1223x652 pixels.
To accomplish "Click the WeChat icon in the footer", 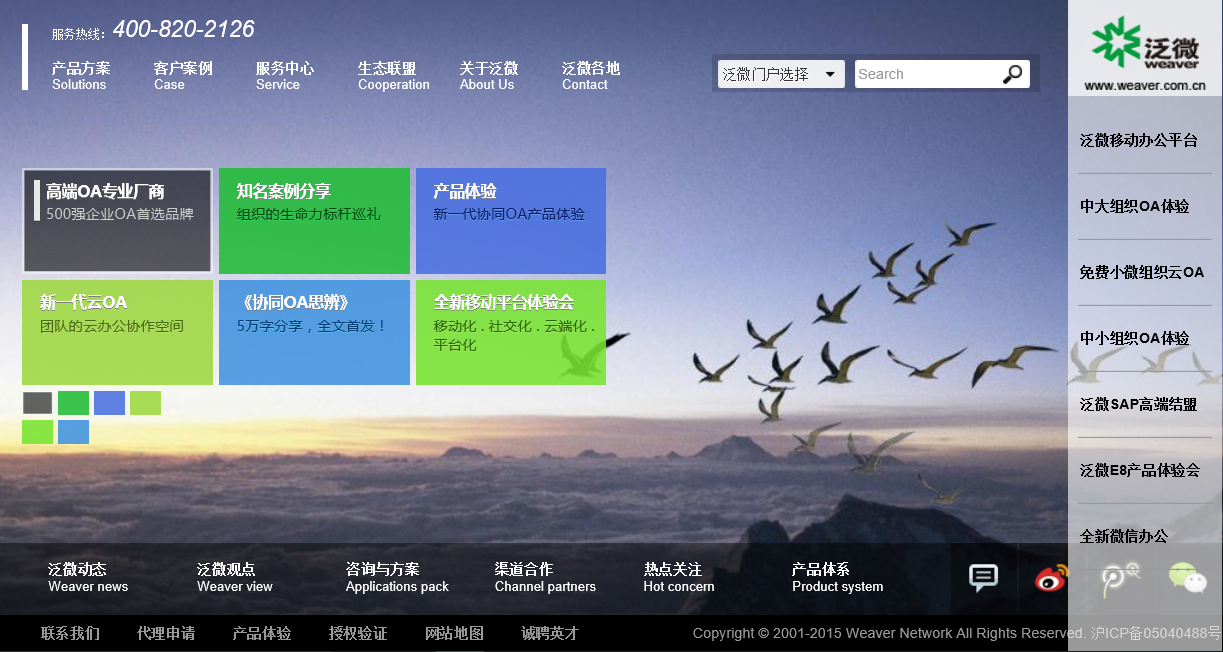I will (x=1187, y=580).
